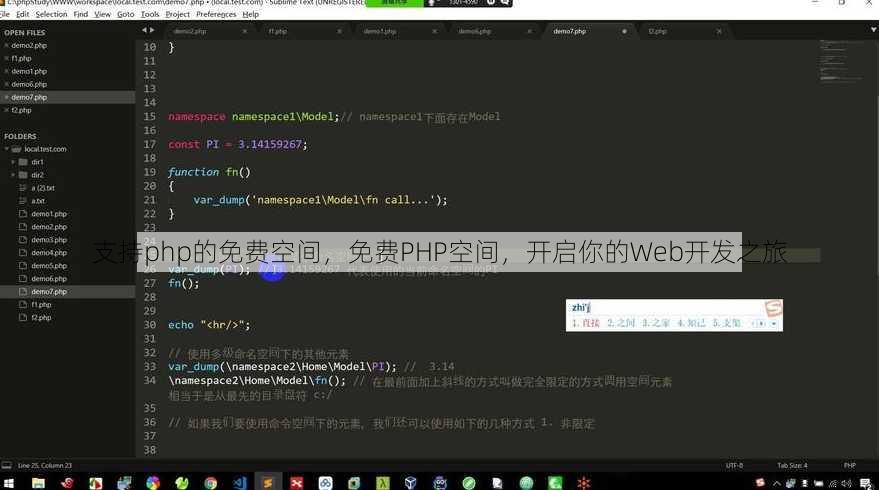The width and height of the screenshot is (879, 490).
Task: Open the Tools menu
Action: (x=150, y=14)
